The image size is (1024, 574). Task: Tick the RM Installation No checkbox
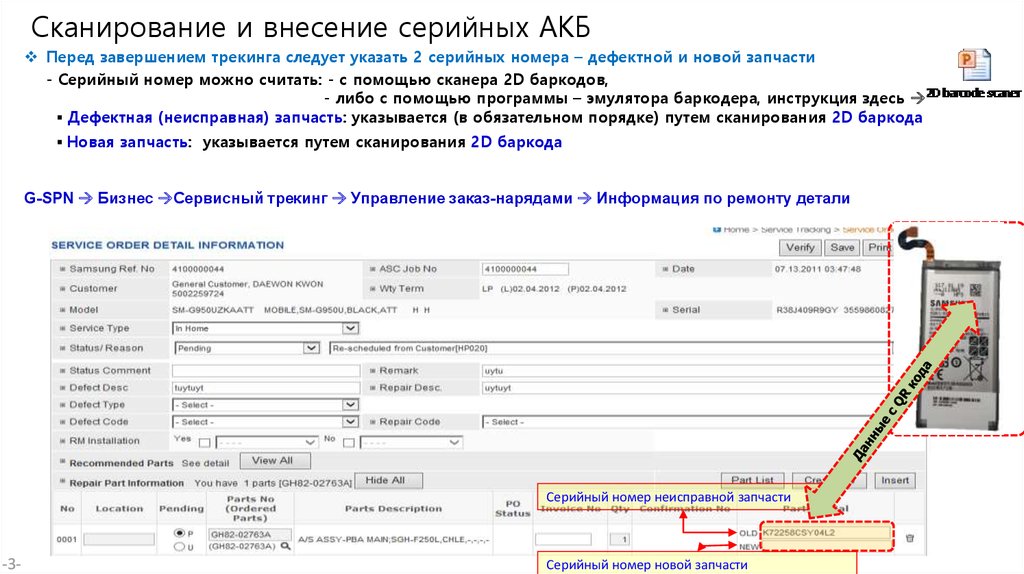click(347, 442)
